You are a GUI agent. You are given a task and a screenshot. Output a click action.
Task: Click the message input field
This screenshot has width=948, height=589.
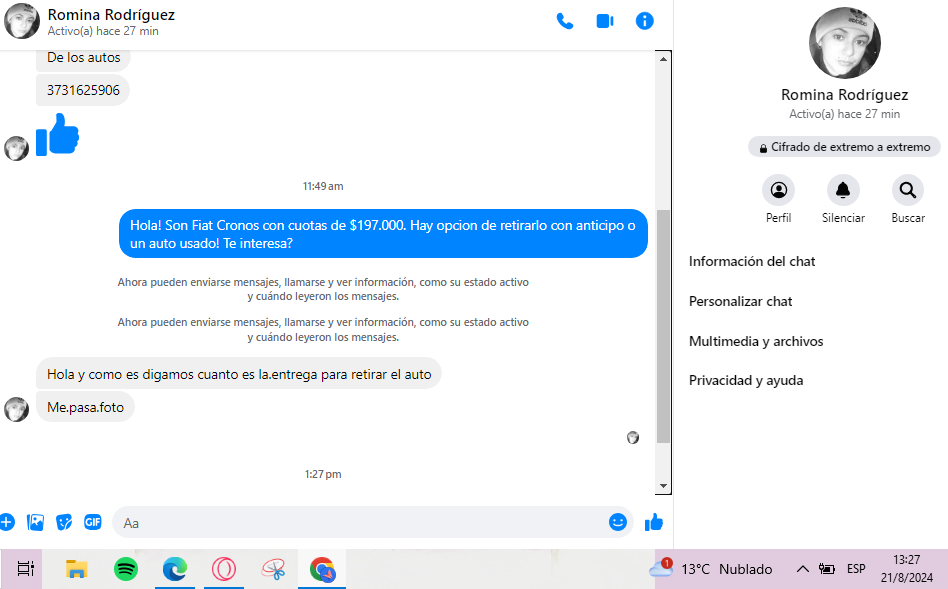360,522
